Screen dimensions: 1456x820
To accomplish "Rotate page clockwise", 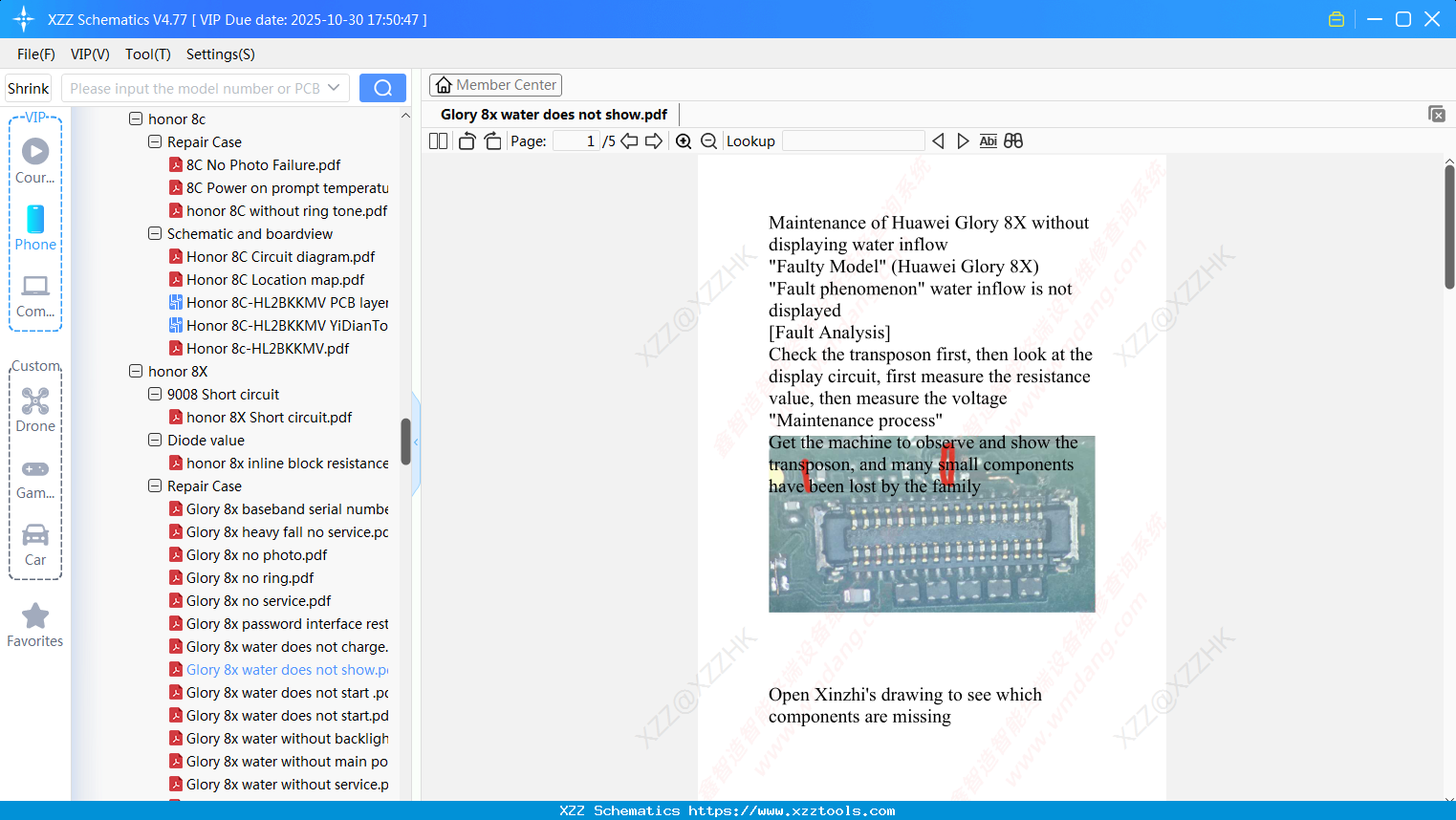I will [492, 140].
